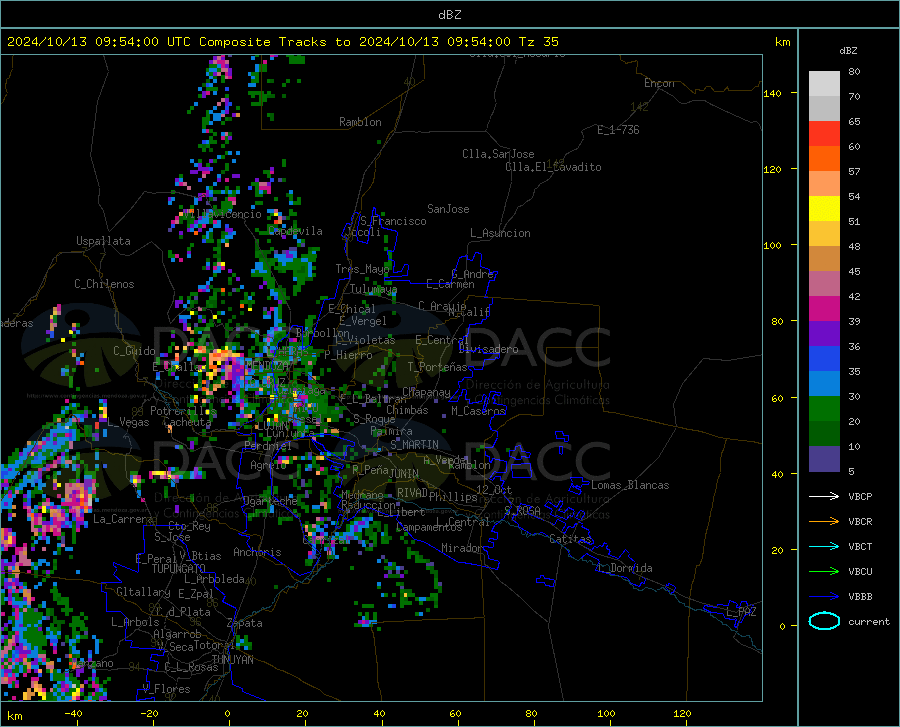900x727 pixels.
Task: Click the V_Flores label at bottom
Action: (x=166, y=689)
